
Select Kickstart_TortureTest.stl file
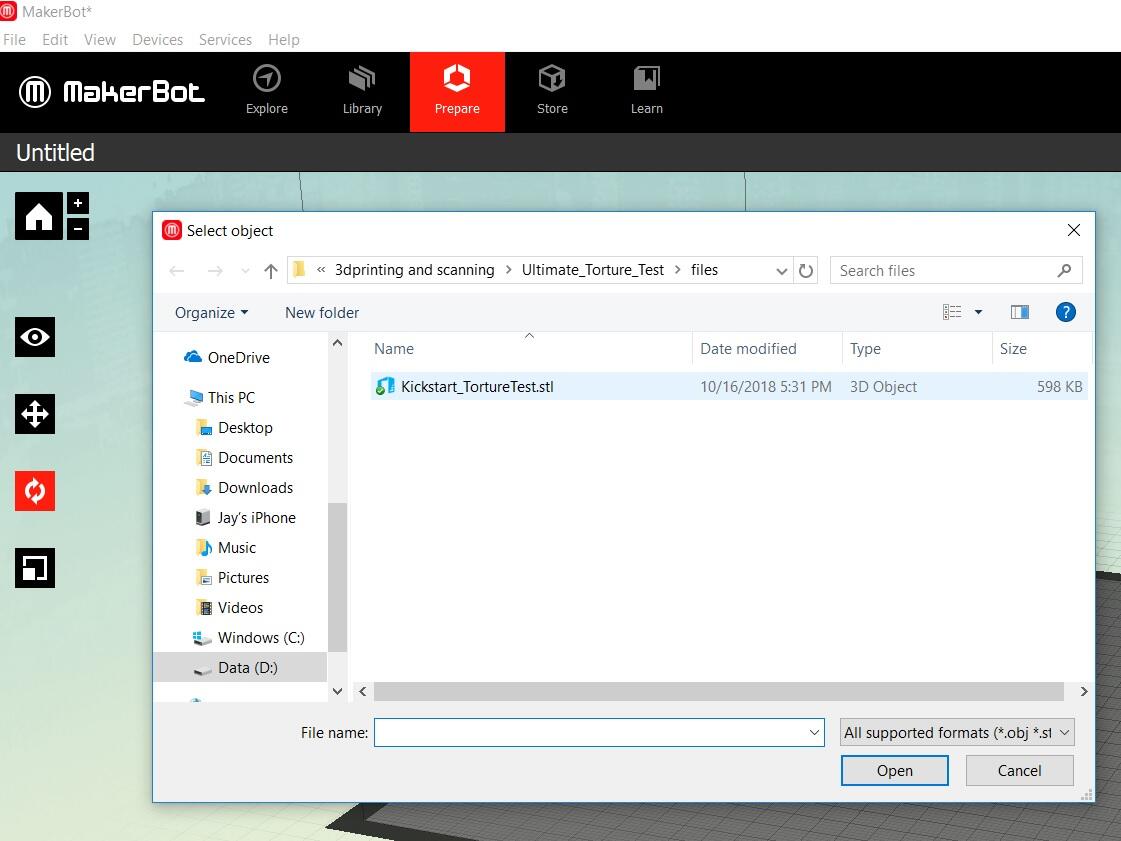click(729, 387)
